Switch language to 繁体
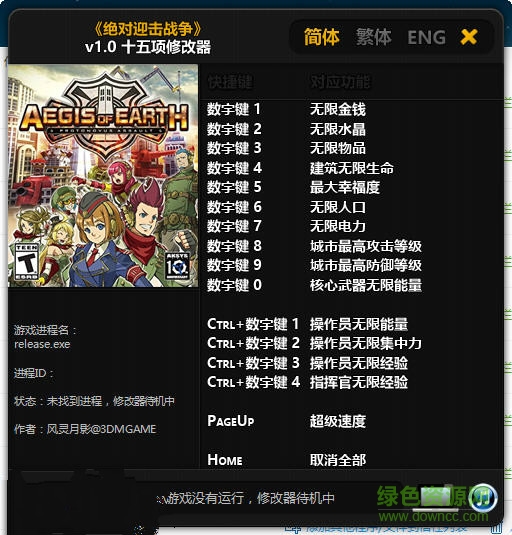512x535 pixels. [374, 37]
